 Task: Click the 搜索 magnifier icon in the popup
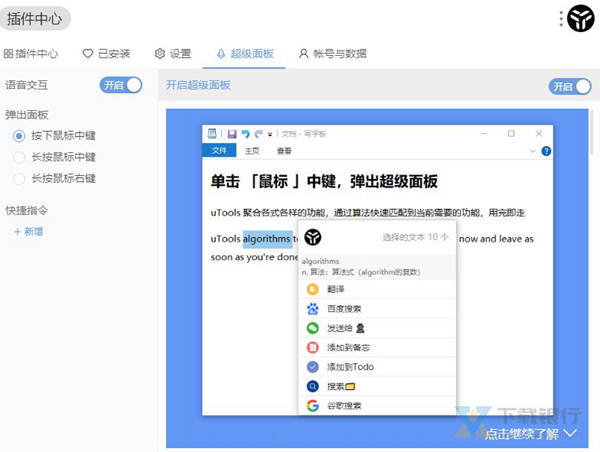(313, 387)
